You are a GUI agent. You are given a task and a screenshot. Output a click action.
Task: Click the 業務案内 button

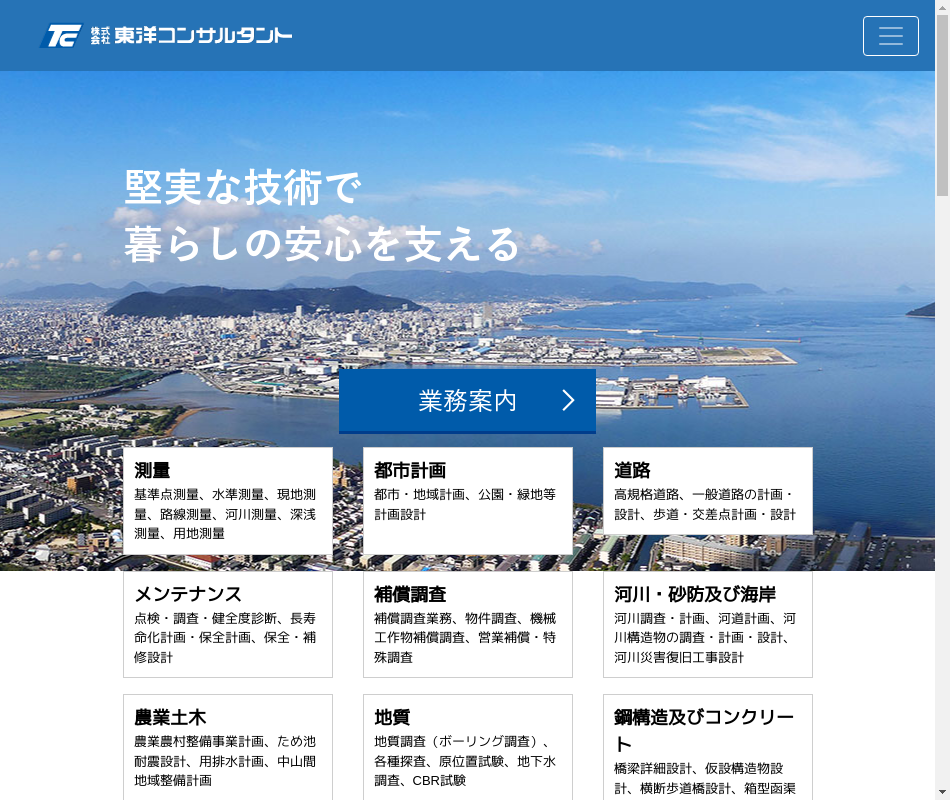coord(467,401)
